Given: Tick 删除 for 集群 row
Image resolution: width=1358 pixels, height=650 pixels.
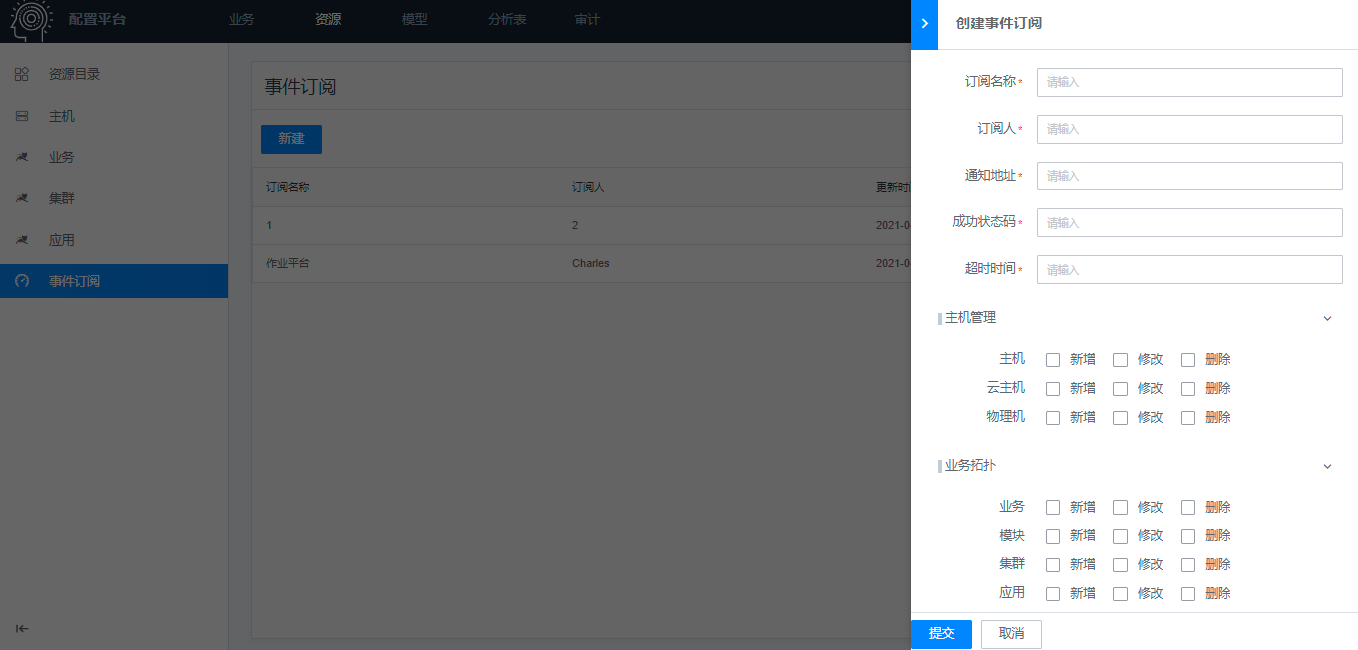Looking at the screenshot, I should coord(1188,565).
